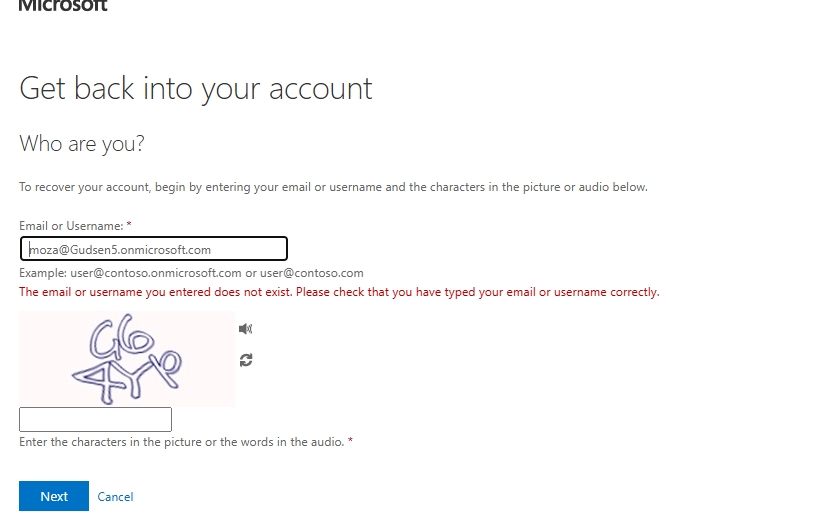Click the Cancel link
The image size is (815, 512).
point(115,497)
